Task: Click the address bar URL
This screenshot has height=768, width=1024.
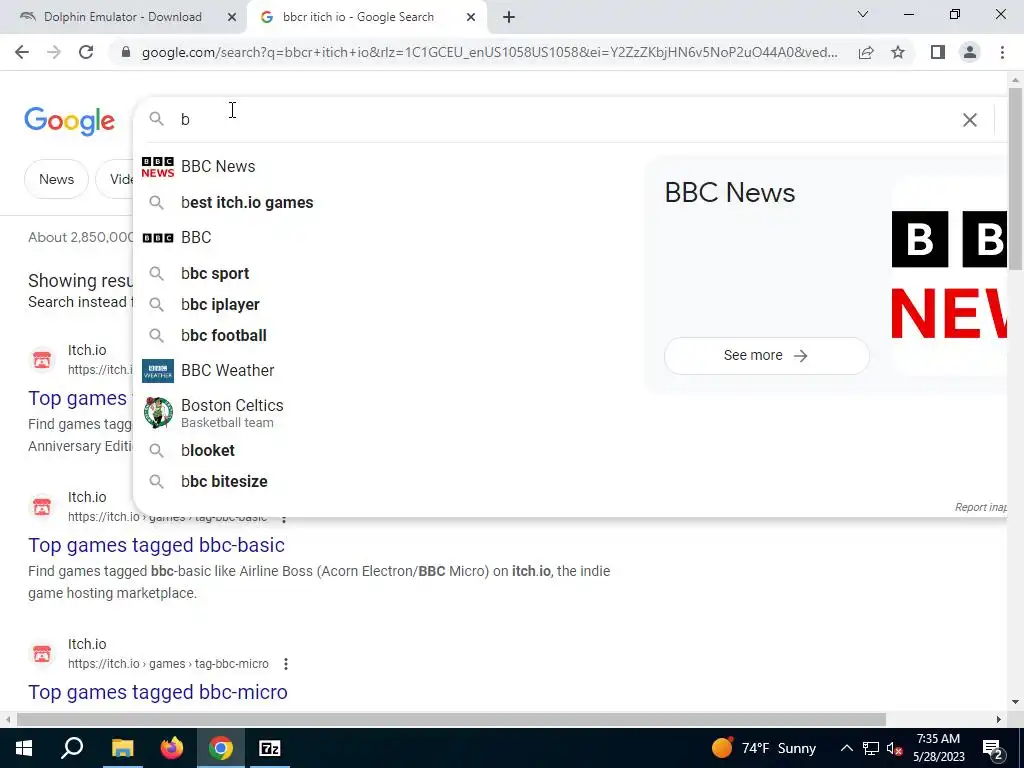Action: 489,52
